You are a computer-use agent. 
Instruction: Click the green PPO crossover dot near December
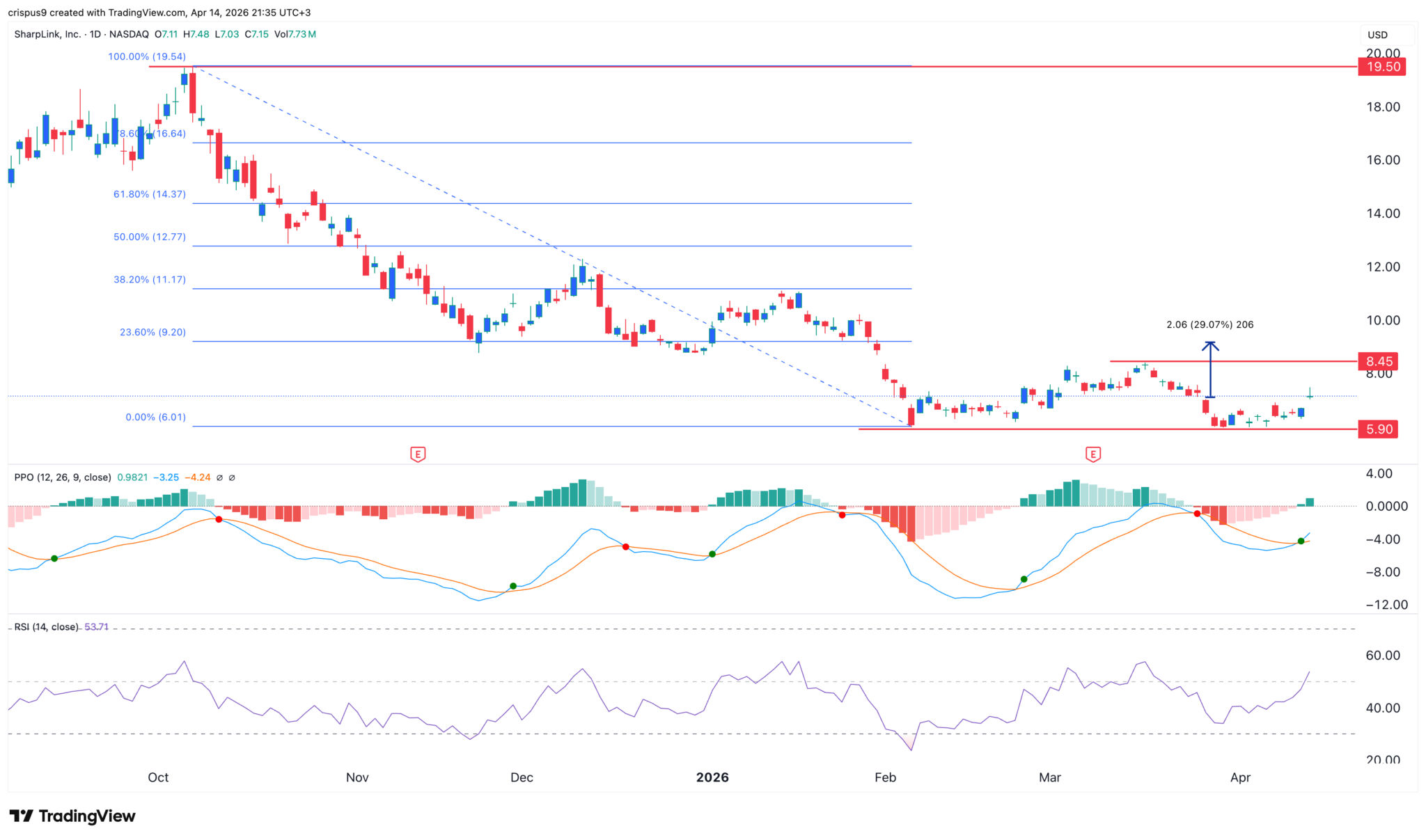513,586
